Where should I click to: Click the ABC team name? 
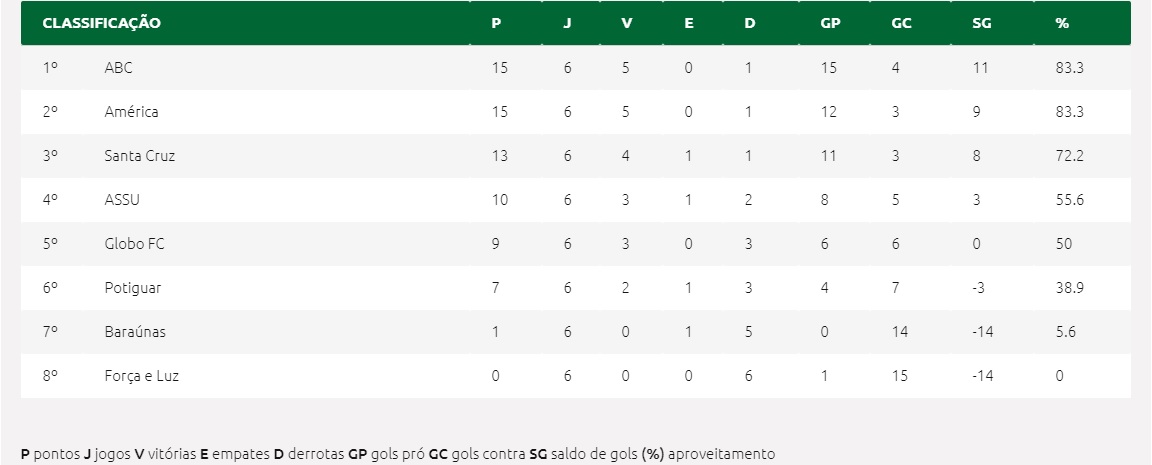[118, 68]
